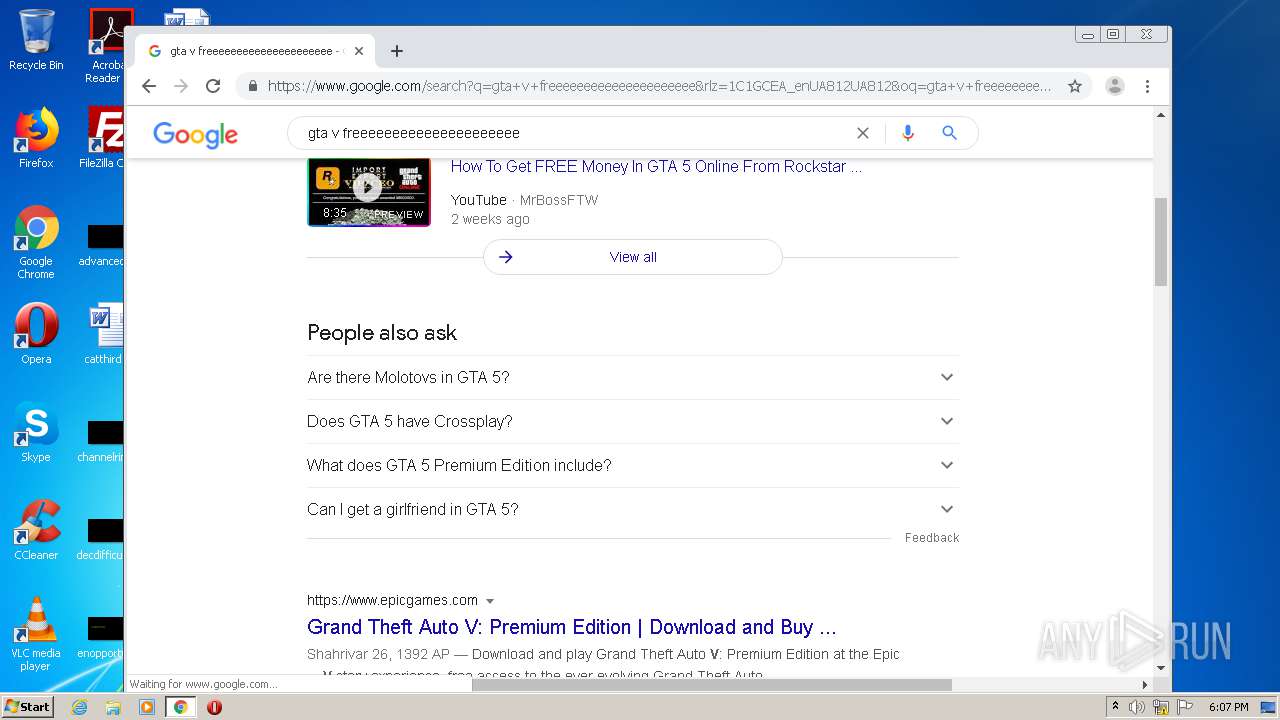The width and height of the screenshot is (1280, 720).
Task: Click the scroll down arrow of the page
Action: coord(1161,667)
